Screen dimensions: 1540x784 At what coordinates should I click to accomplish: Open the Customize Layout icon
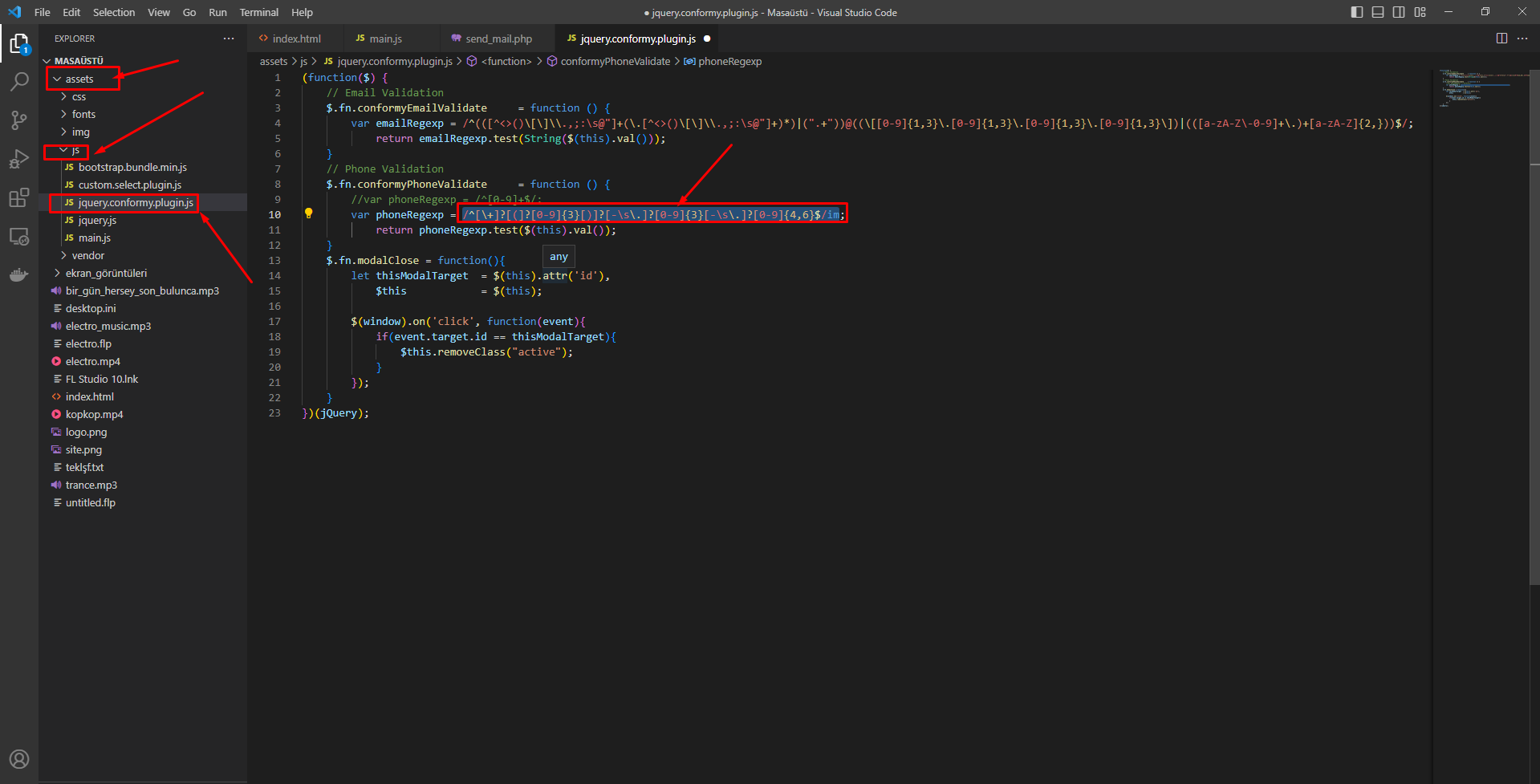point(1420,12)
